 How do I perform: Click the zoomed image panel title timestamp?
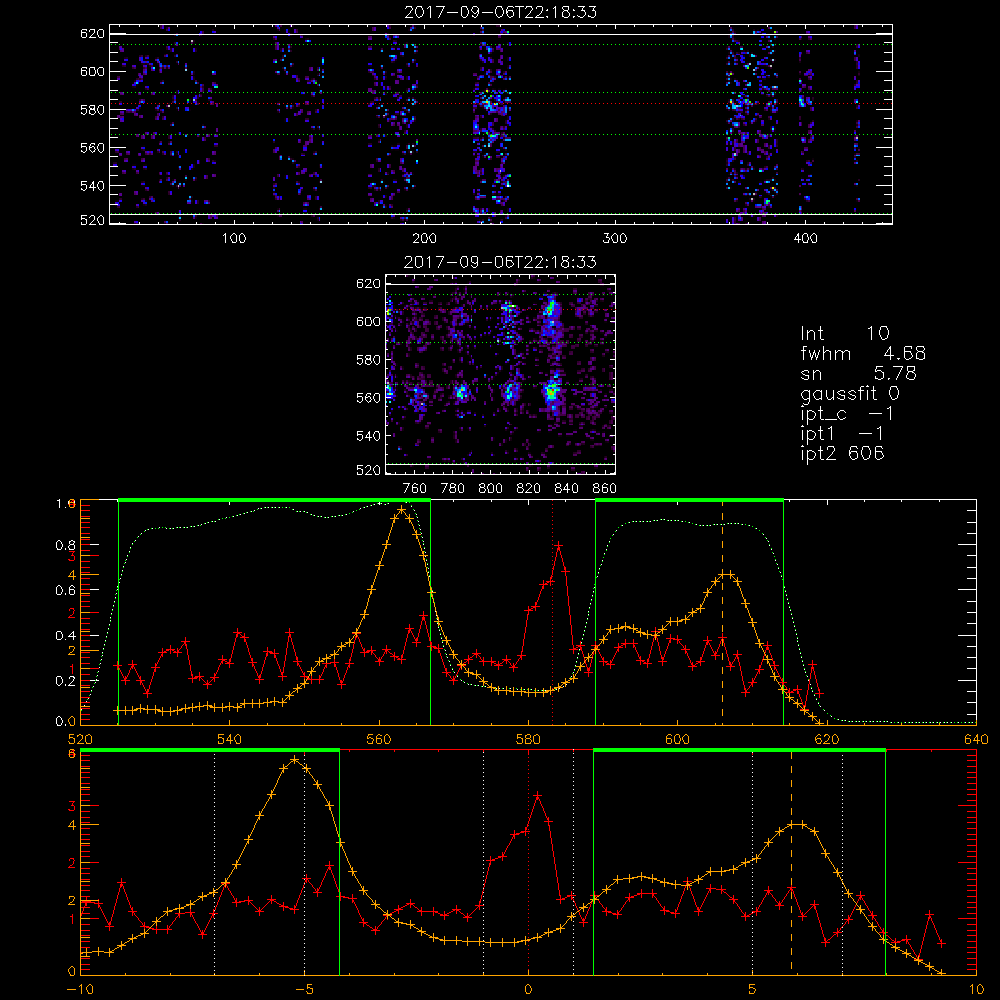click(501, 262)
